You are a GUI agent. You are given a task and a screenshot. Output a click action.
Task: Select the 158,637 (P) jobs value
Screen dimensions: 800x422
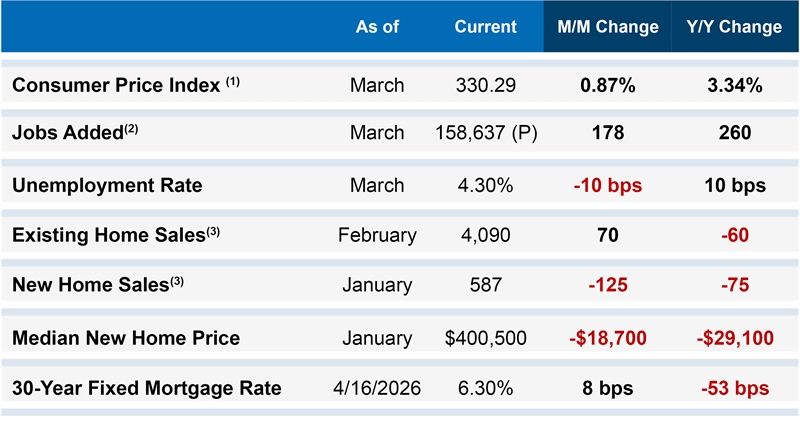tap(485, 133)
